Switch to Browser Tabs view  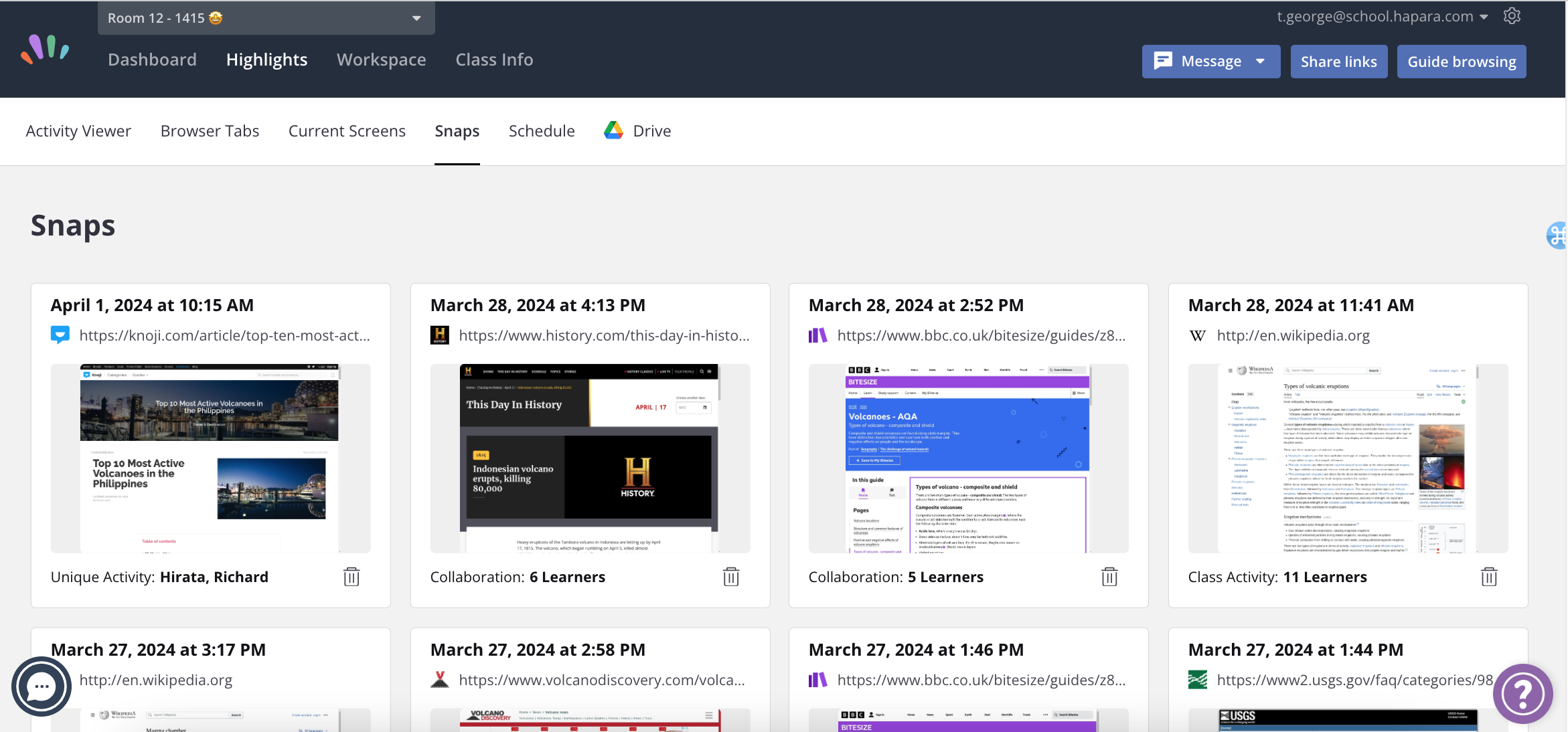click(210, 131)
